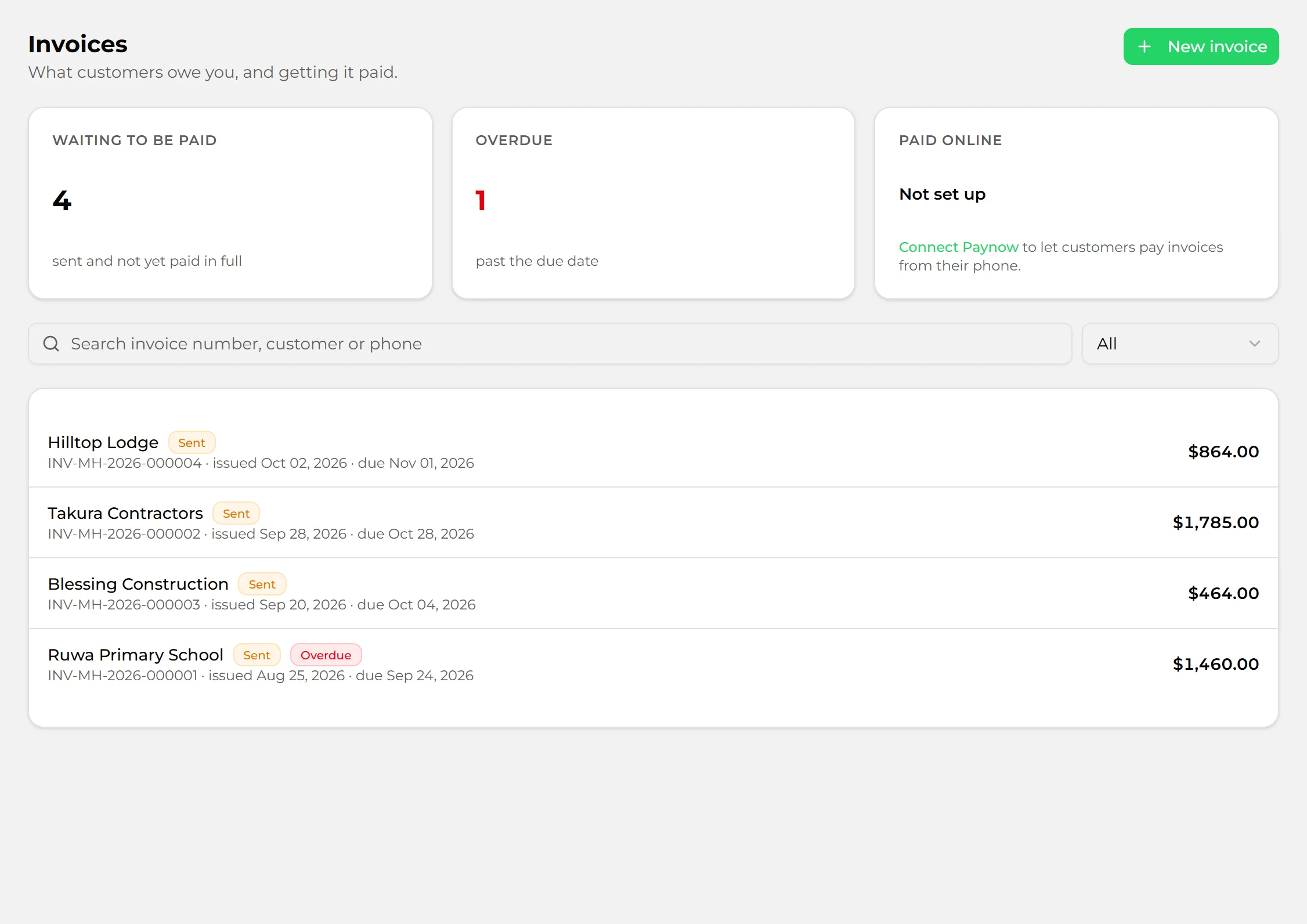
Task: Click the $464.00 amount
Action: coord(1223,593)
